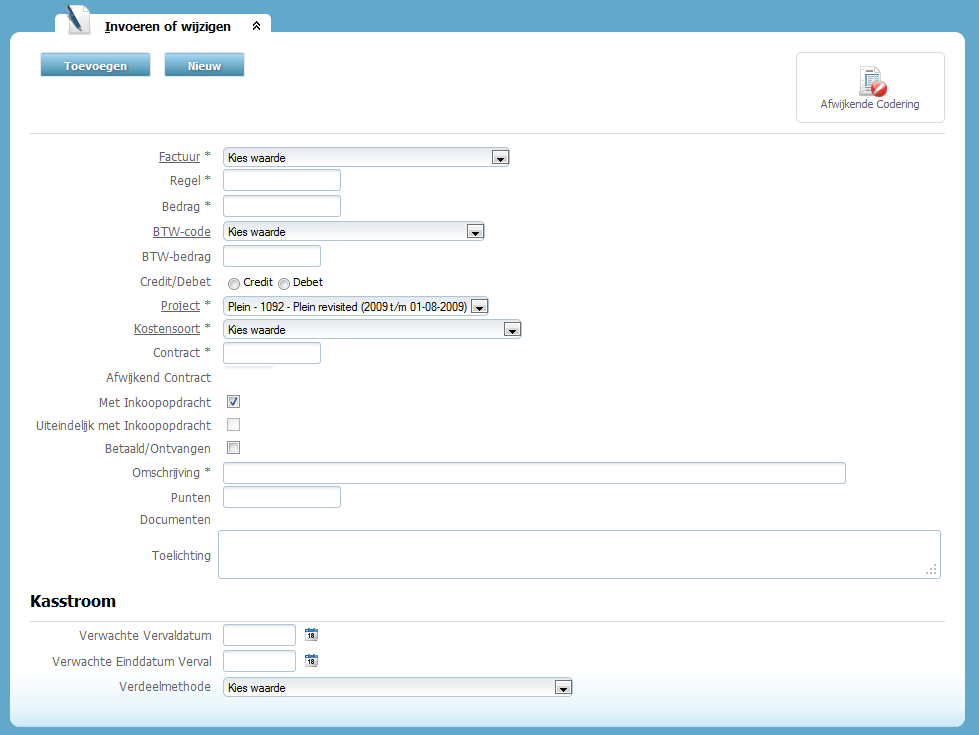Open the Factuur link
This screenshot has width=979, height=735.
[x=178, y=156]
